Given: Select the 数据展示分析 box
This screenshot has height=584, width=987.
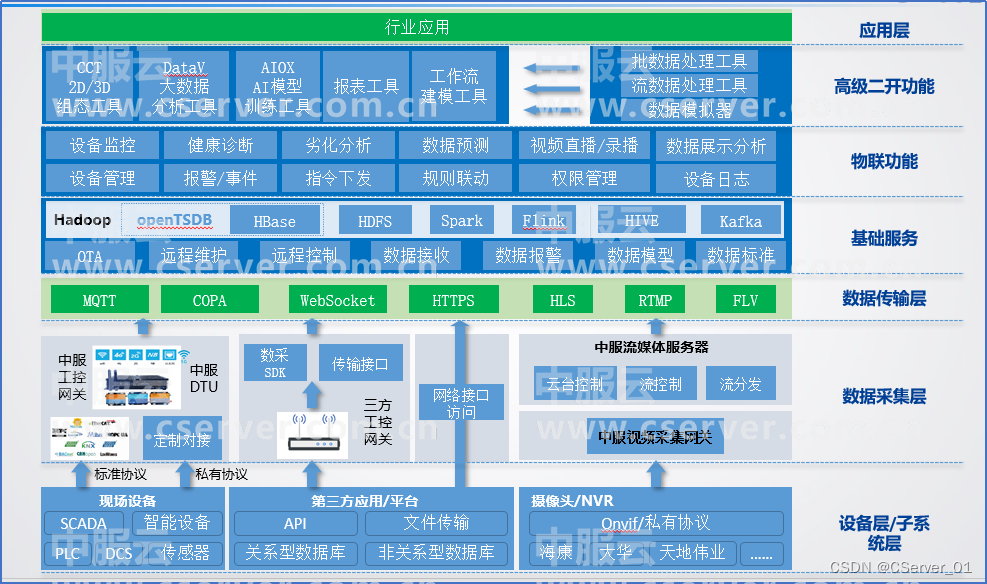Looking at the screenshot, I should point(716,146).
